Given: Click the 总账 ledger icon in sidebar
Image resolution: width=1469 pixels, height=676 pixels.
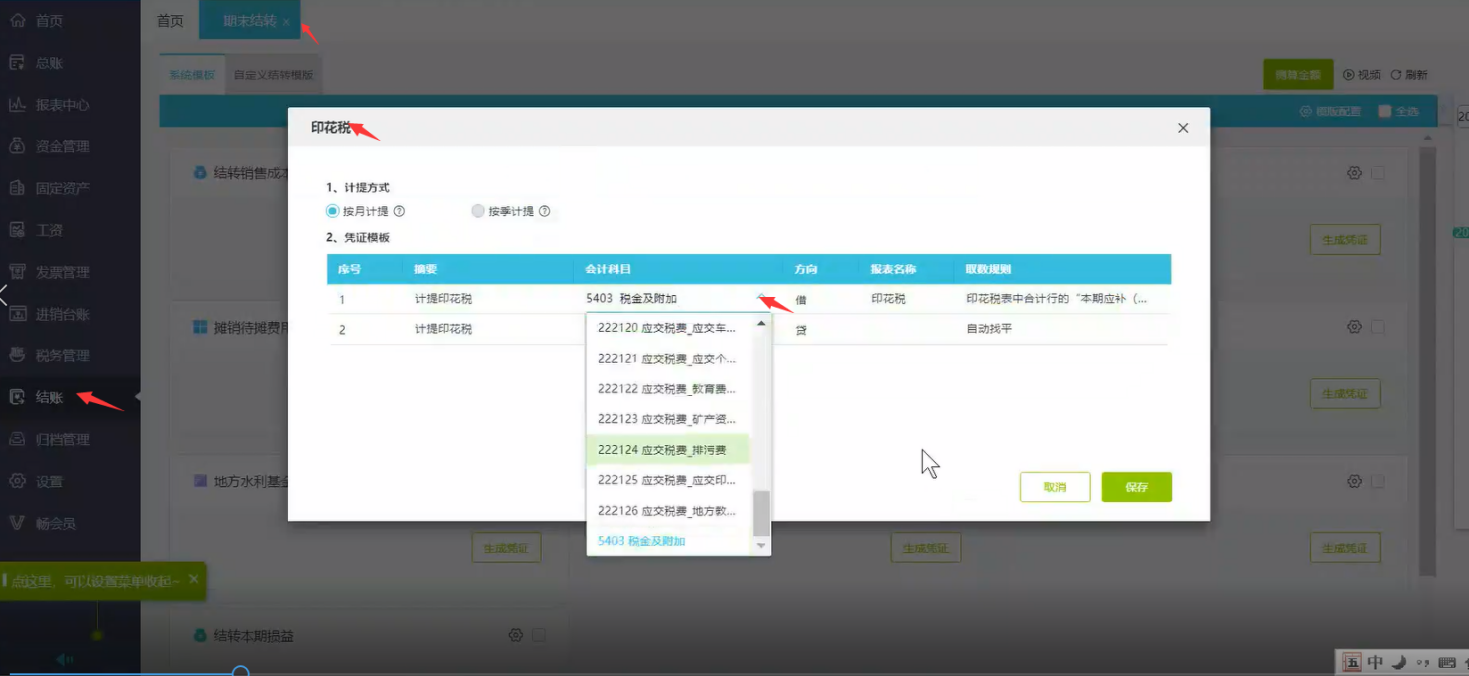Looking at the screenshot, I should tap(17, 63).
